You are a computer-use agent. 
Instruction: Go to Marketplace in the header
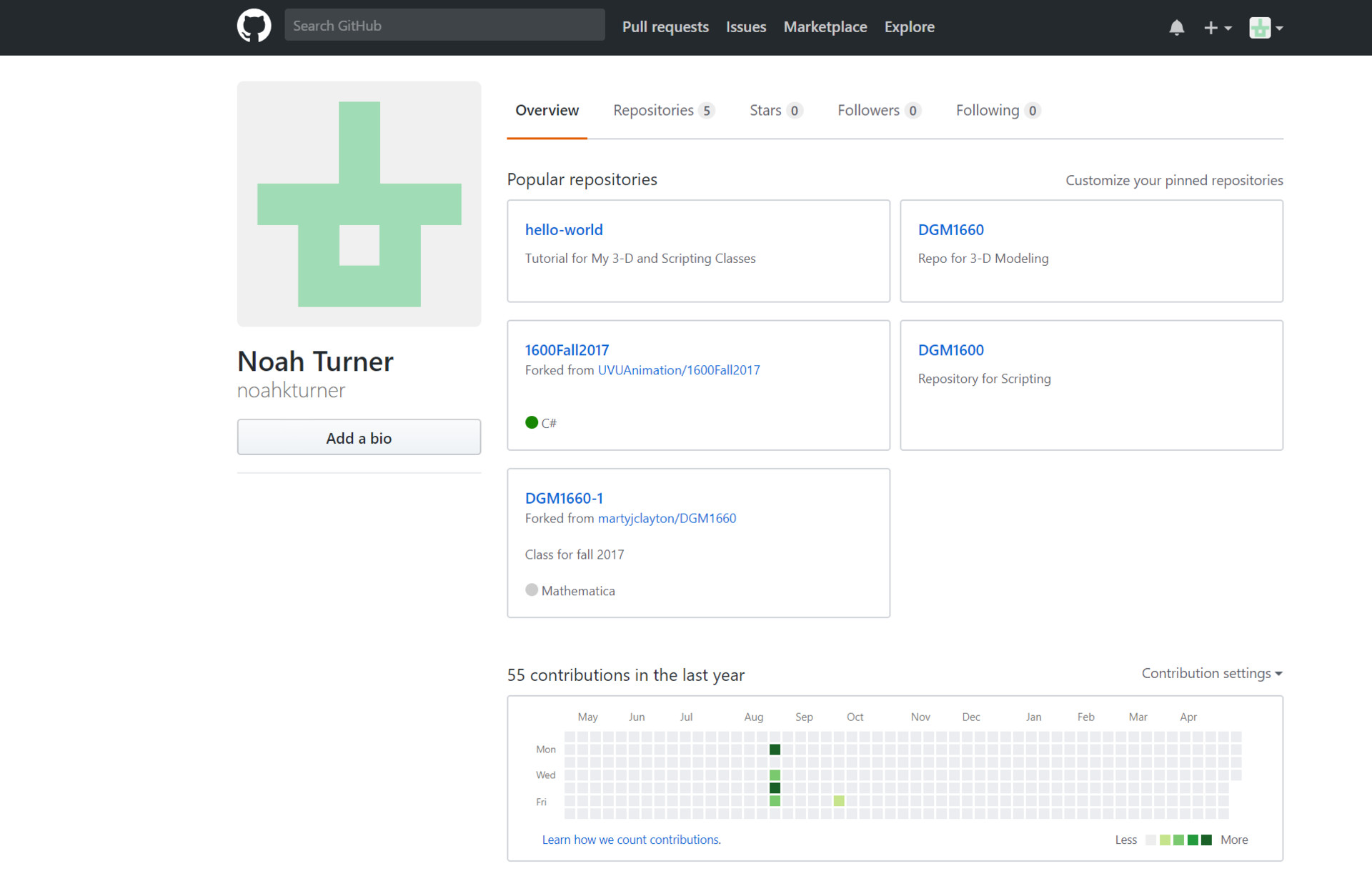825,26
